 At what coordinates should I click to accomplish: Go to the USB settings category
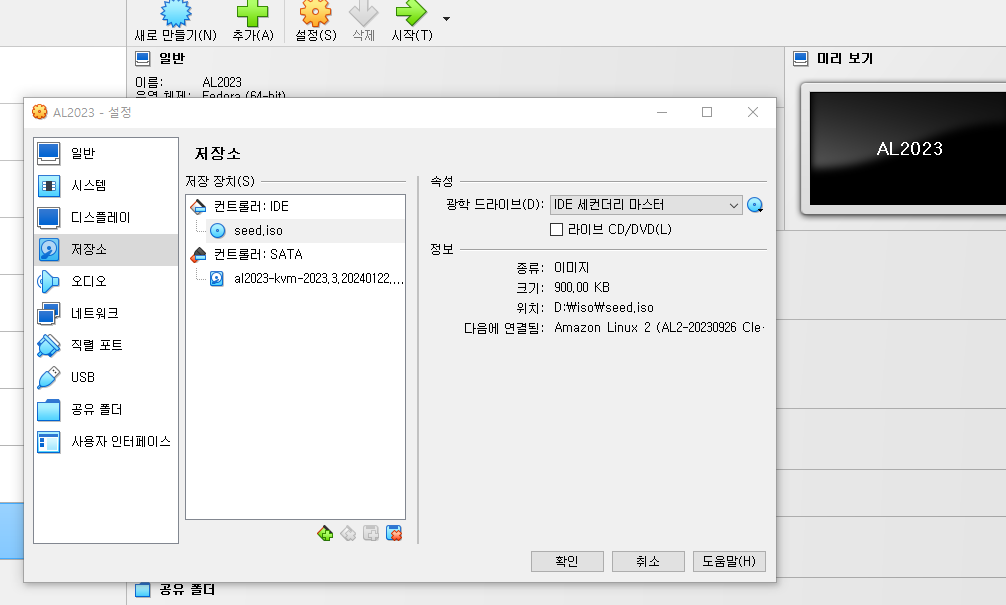pos(82,378)
